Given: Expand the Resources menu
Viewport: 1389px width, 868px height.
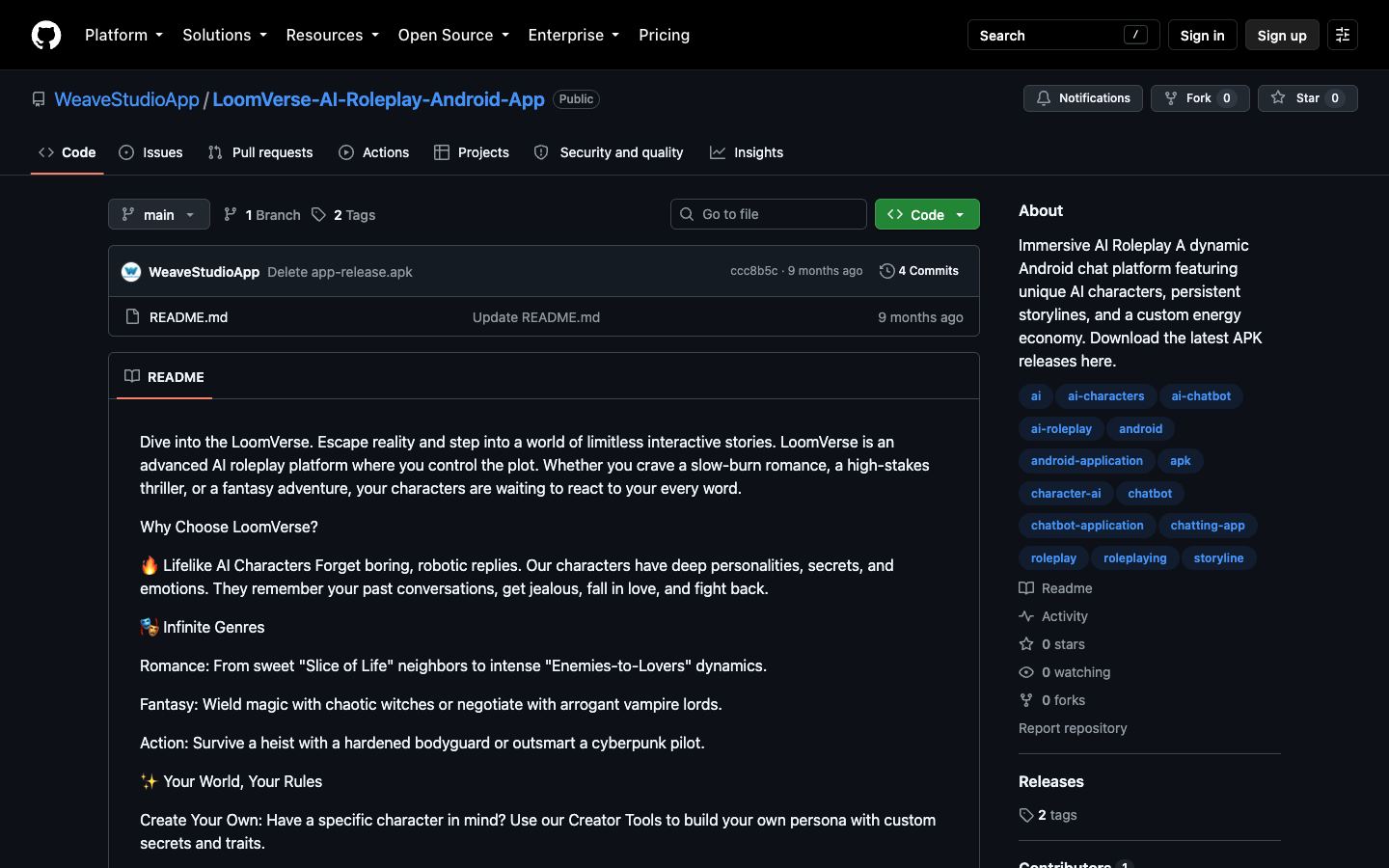Looking at the screenshot, I should [x=332, y=35].
